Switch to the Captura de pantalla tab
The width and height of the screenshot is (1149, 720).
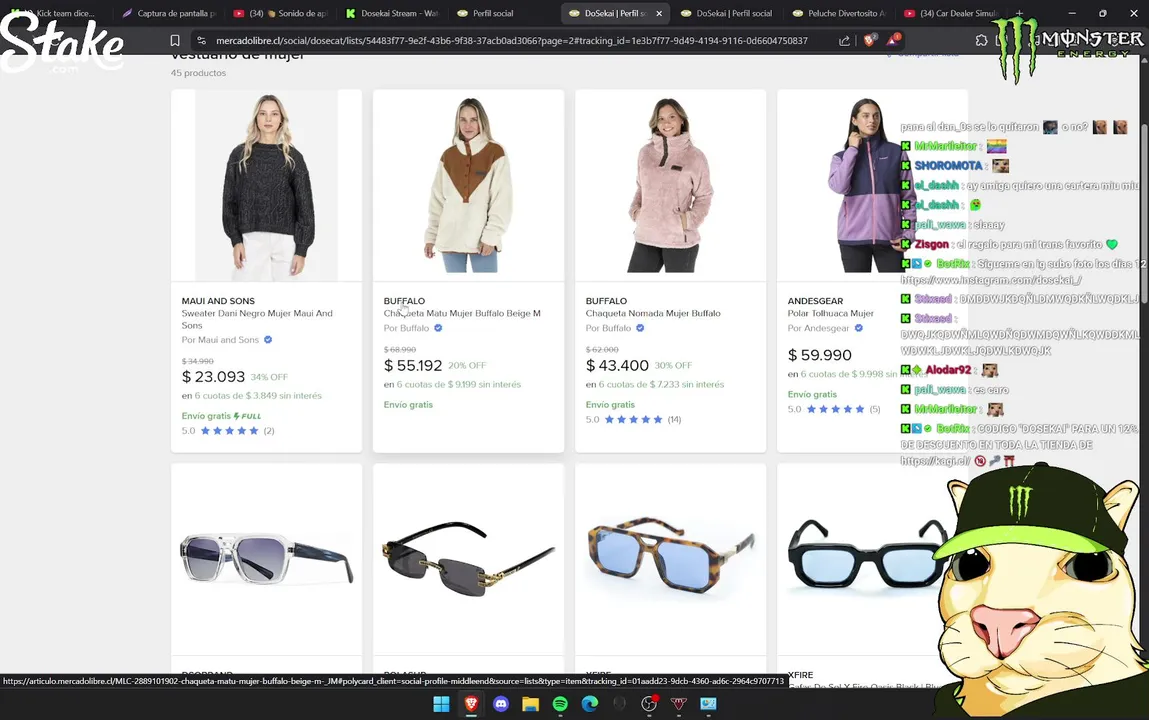click(x=169, y=13)
